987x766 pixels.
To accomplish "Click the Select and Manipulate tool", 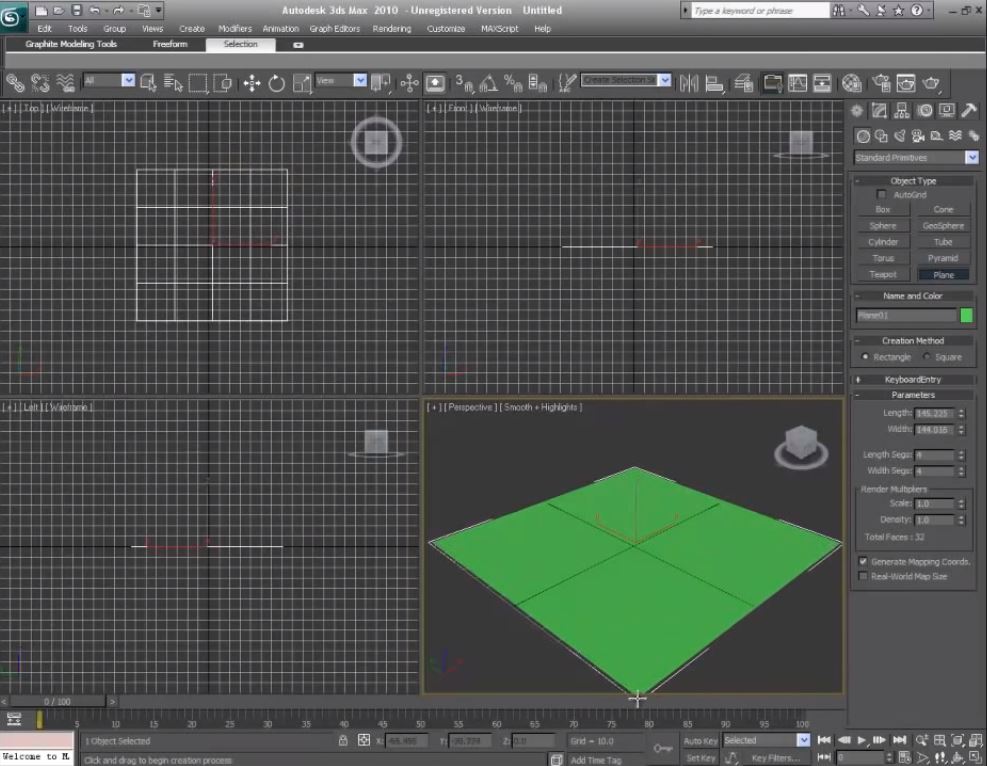I will coord(409,83).
